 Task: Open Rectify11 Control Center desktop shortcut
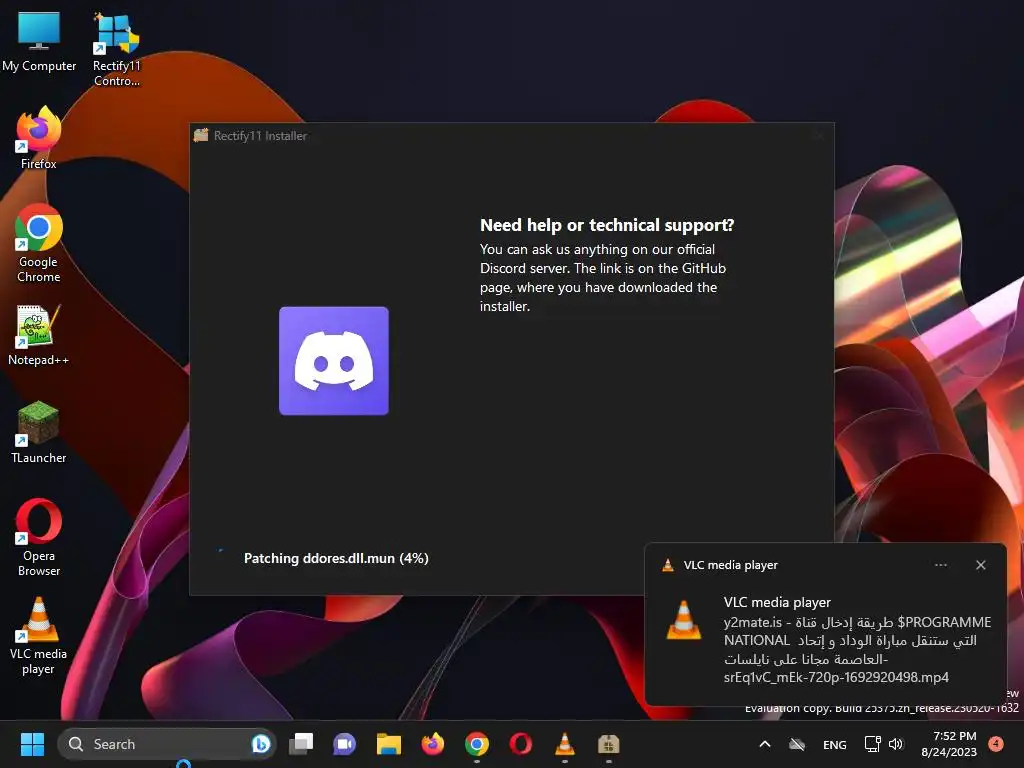116,50
